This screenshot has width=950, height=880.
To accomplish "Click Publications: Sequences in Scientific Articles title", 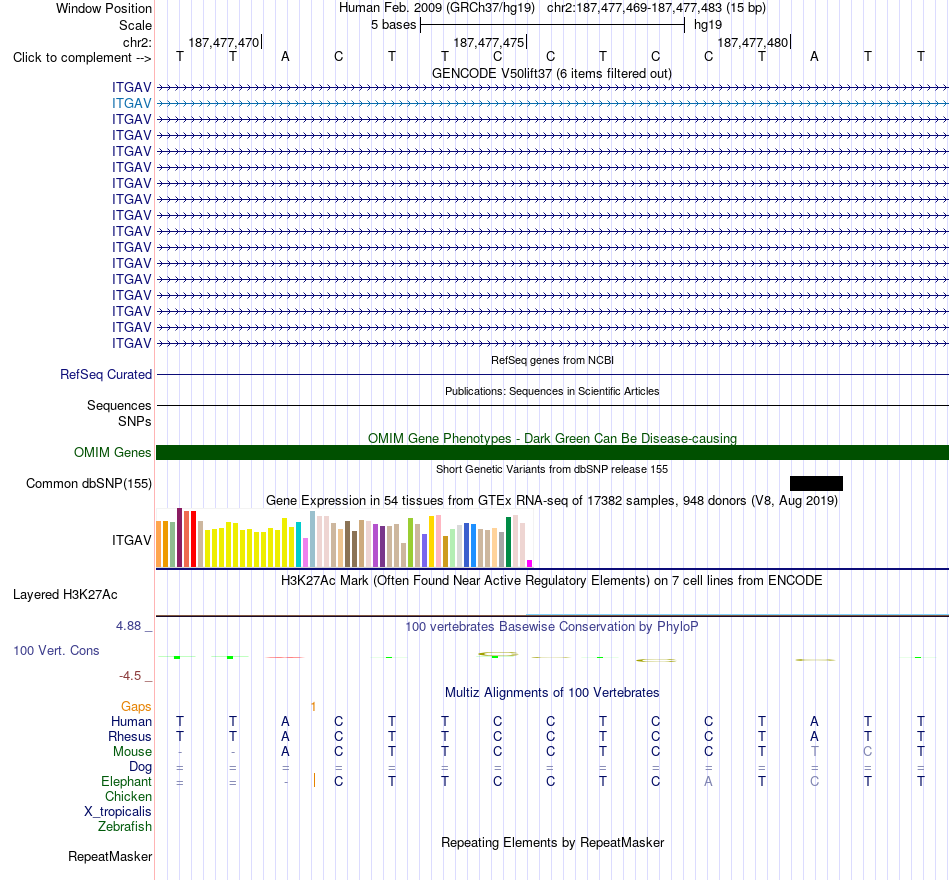I will [x=552, y=392].
